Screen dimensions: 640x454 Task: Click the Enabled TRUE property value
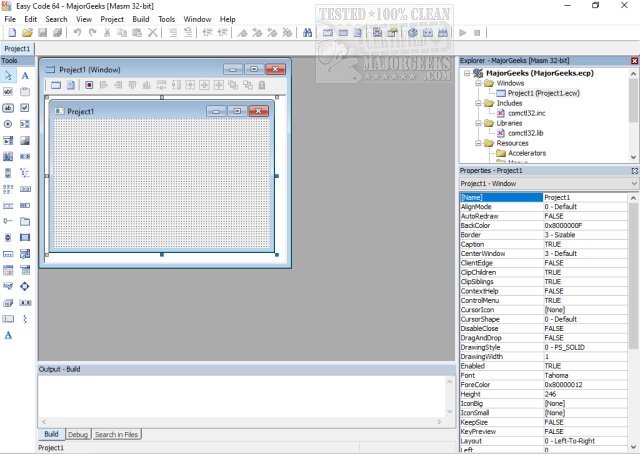585,365
